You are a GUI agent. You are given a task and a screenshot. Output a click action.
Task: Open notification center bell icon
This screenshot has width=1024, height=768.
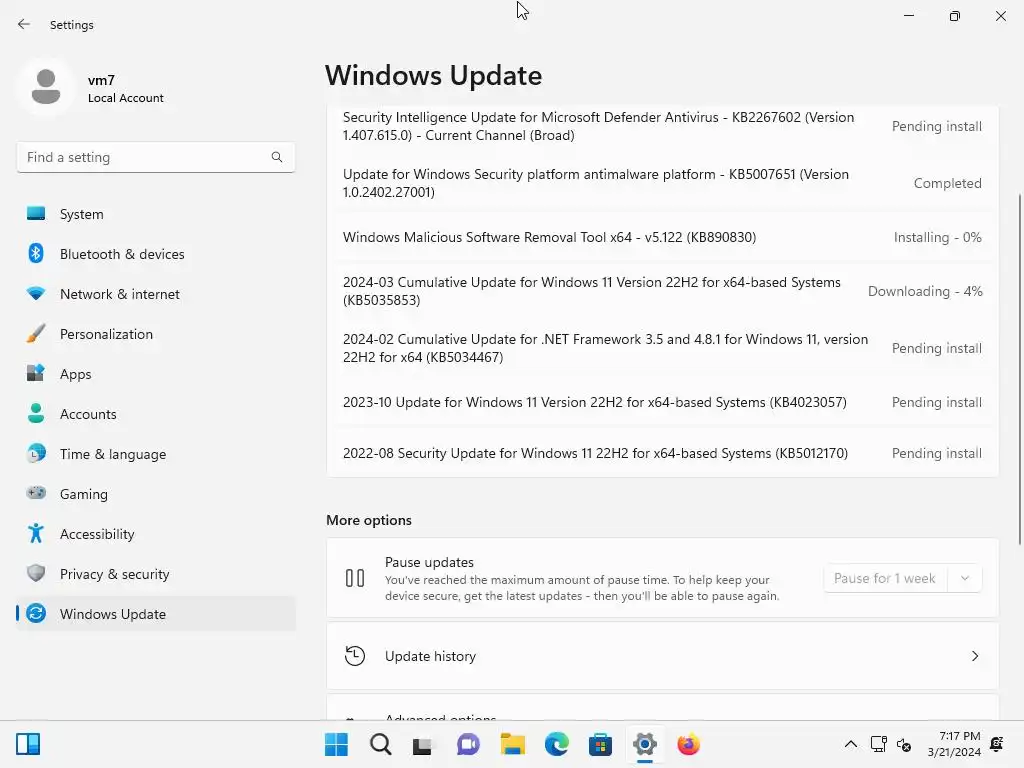pyautogui.click(x=997, y=743)
